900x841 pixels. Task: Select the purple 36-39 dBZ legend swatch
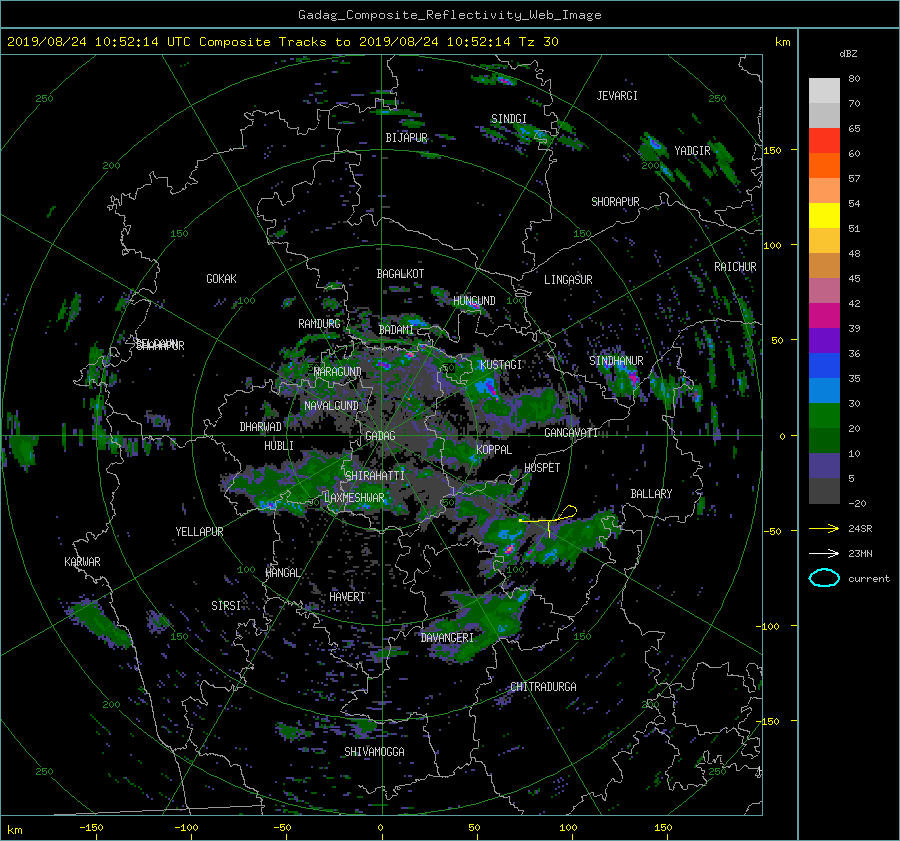[824, 341]
